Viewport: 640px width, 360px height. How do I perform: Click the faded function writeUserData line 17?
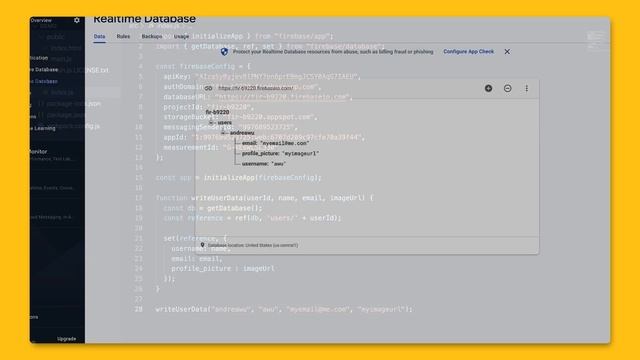tap(264, 198)
